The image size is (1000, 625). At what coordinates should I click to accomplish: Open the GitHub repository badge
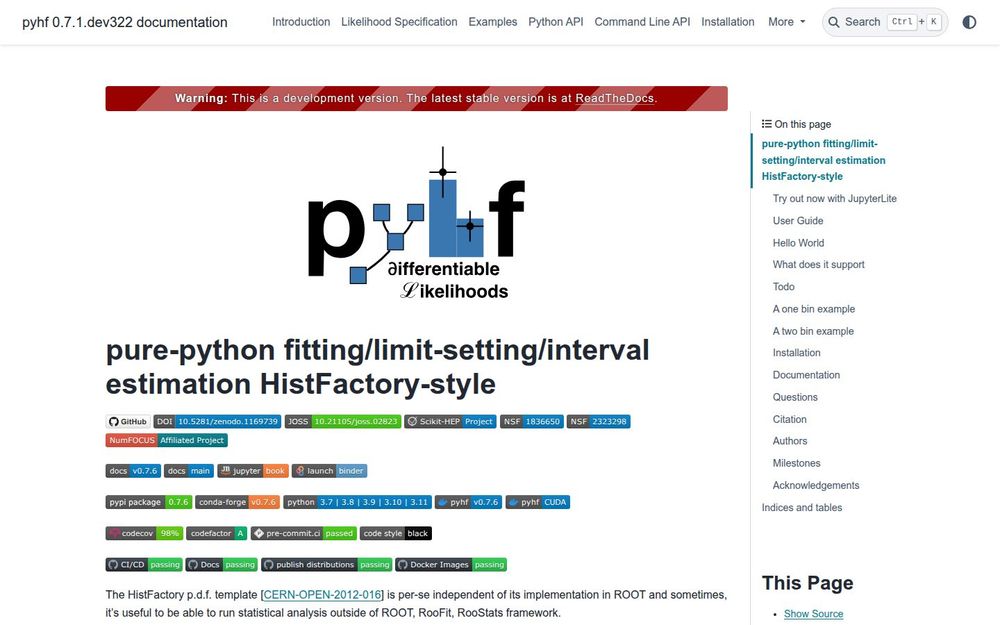[x=127, y=421]
